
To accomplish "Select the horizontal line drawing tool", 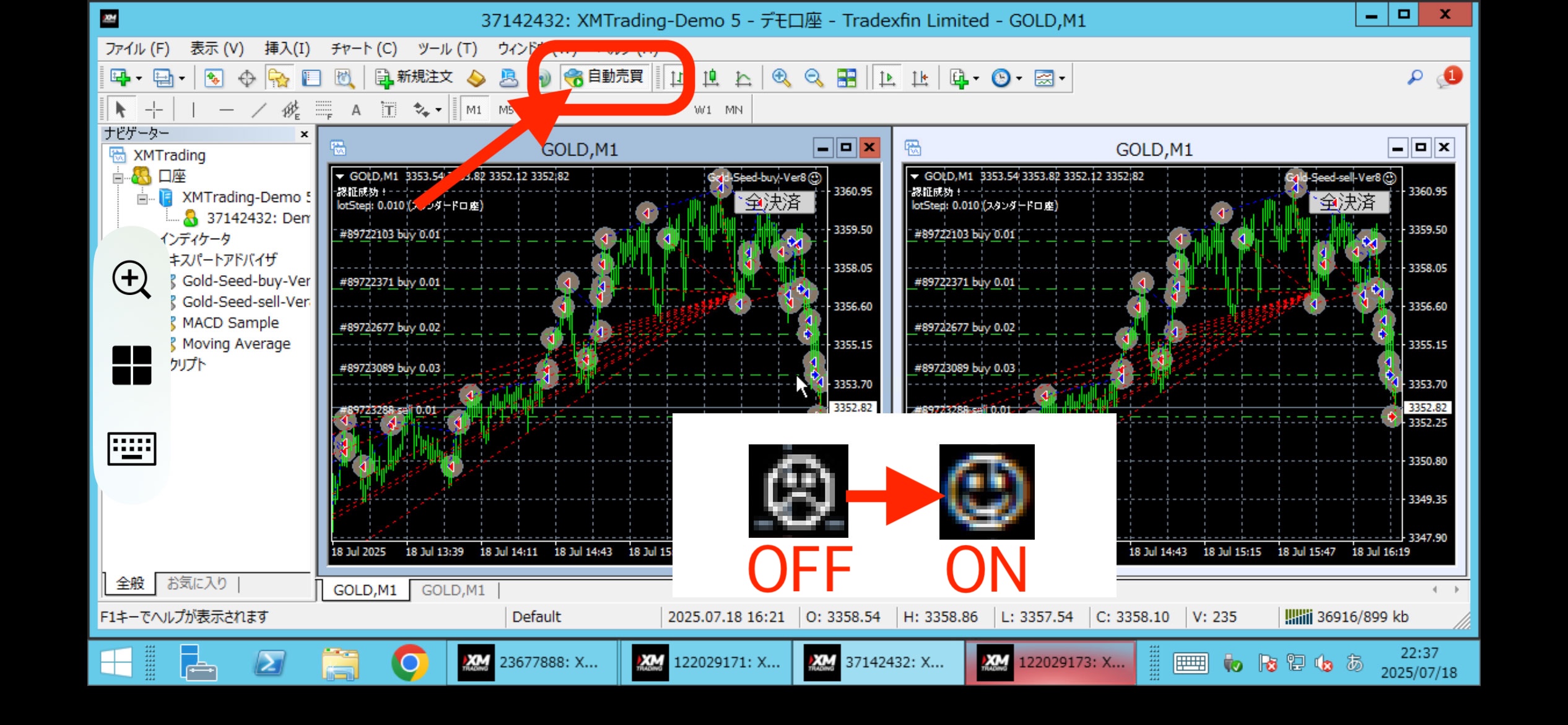I will 226,110.
